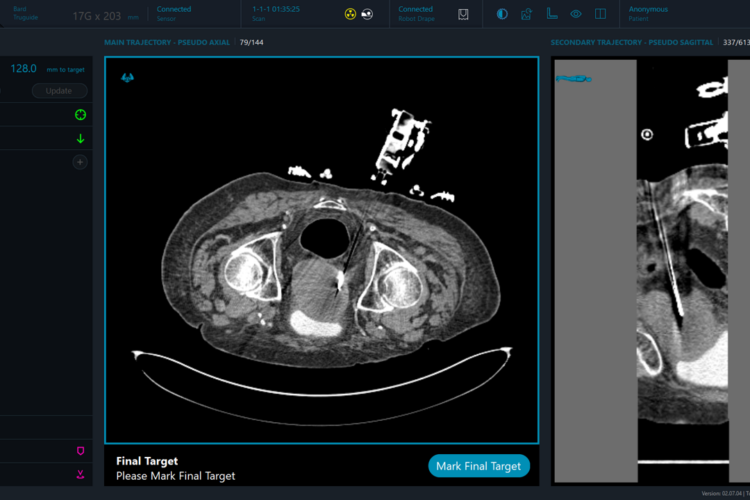Click the blue orientation figure in axial view
750x500 pixels.
pos(127,78)
